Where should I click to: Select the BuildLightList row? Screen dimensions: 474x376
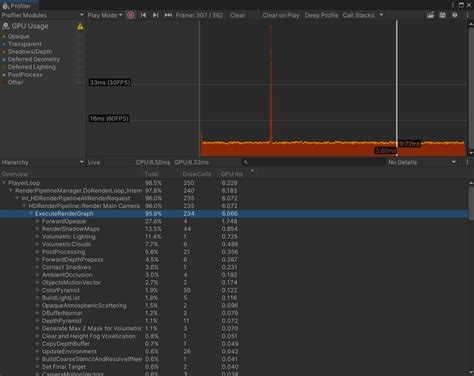pyautogui.click(x=234, y=298)
